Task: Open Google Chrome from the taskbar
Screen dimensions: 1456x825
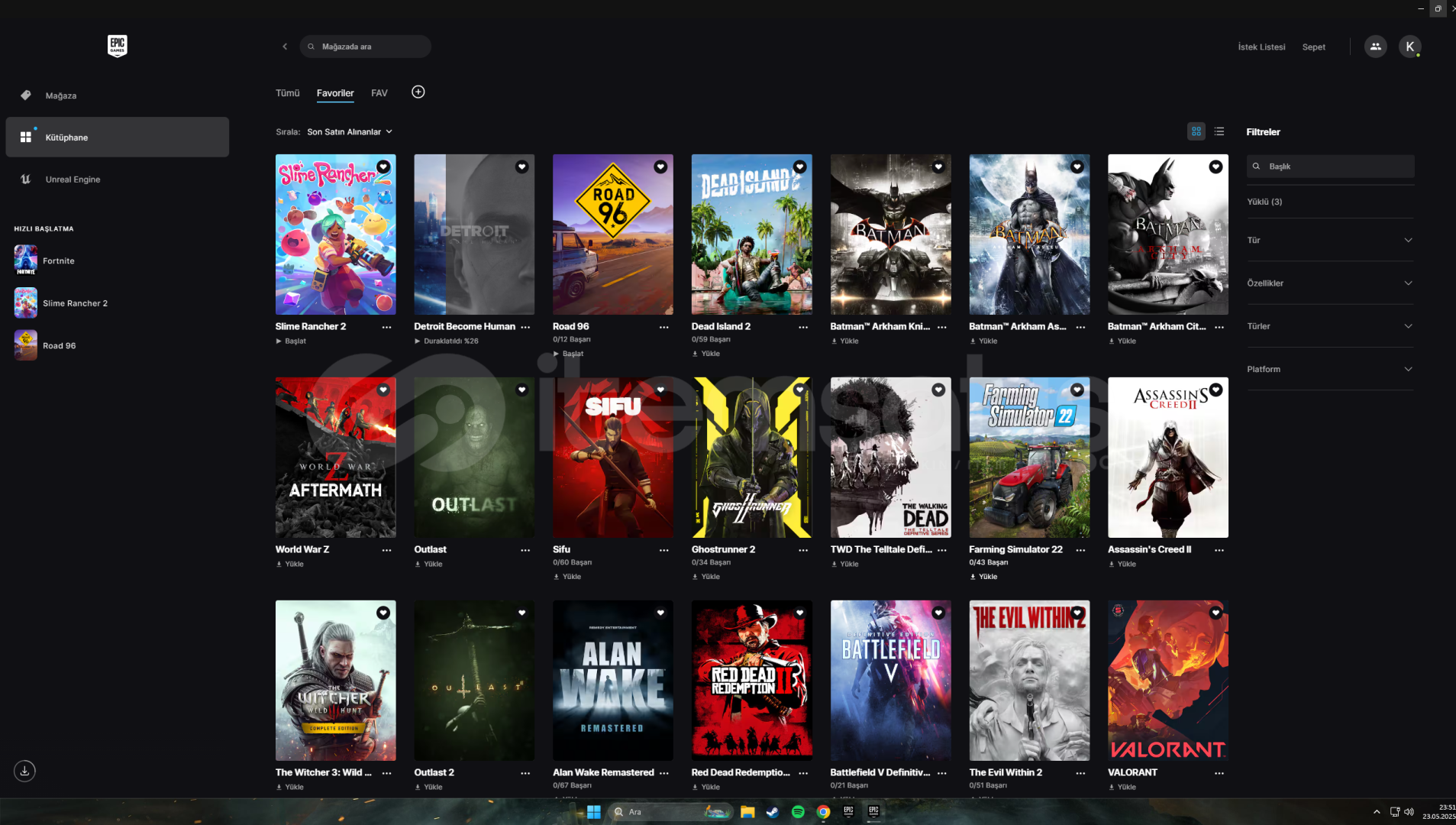Action: 823,812
